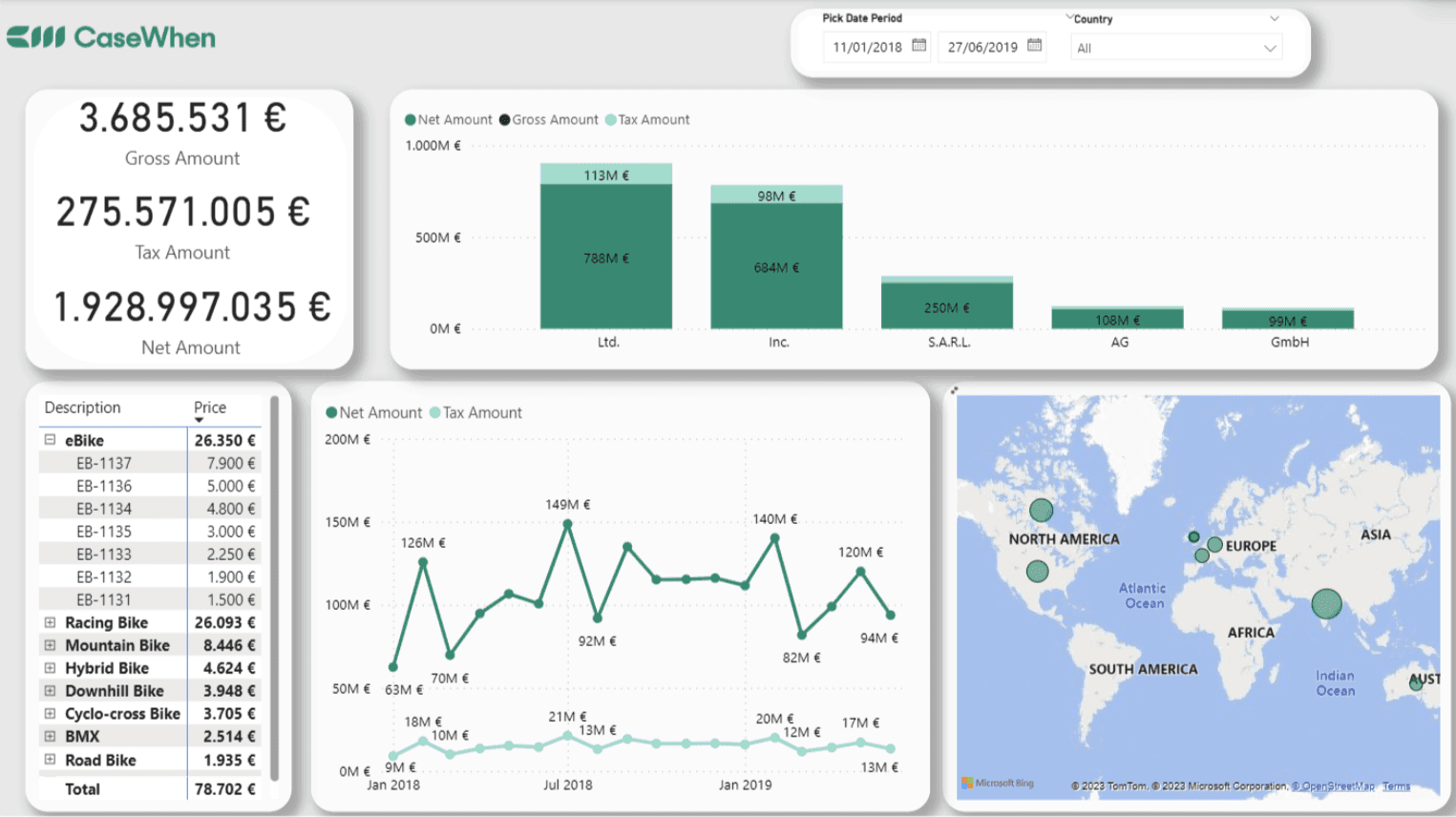Screen dimensions: 1456x817
Task: Select the large bubble over India on the map
Action: 1326,603
